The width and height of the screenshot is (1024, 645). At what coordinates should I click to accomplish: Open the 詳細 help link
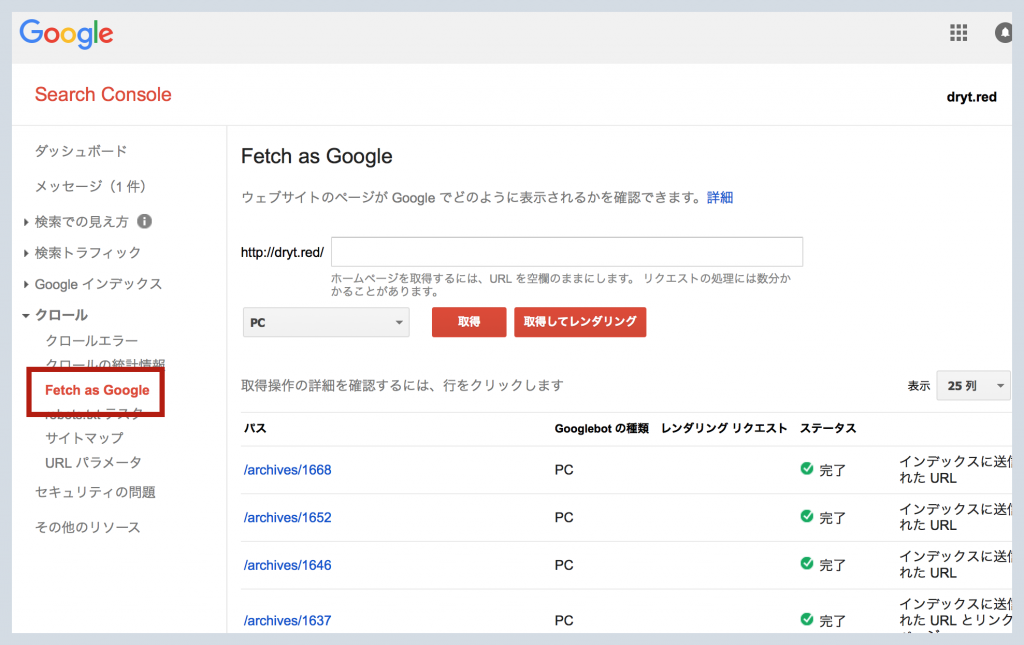(720, 197)
